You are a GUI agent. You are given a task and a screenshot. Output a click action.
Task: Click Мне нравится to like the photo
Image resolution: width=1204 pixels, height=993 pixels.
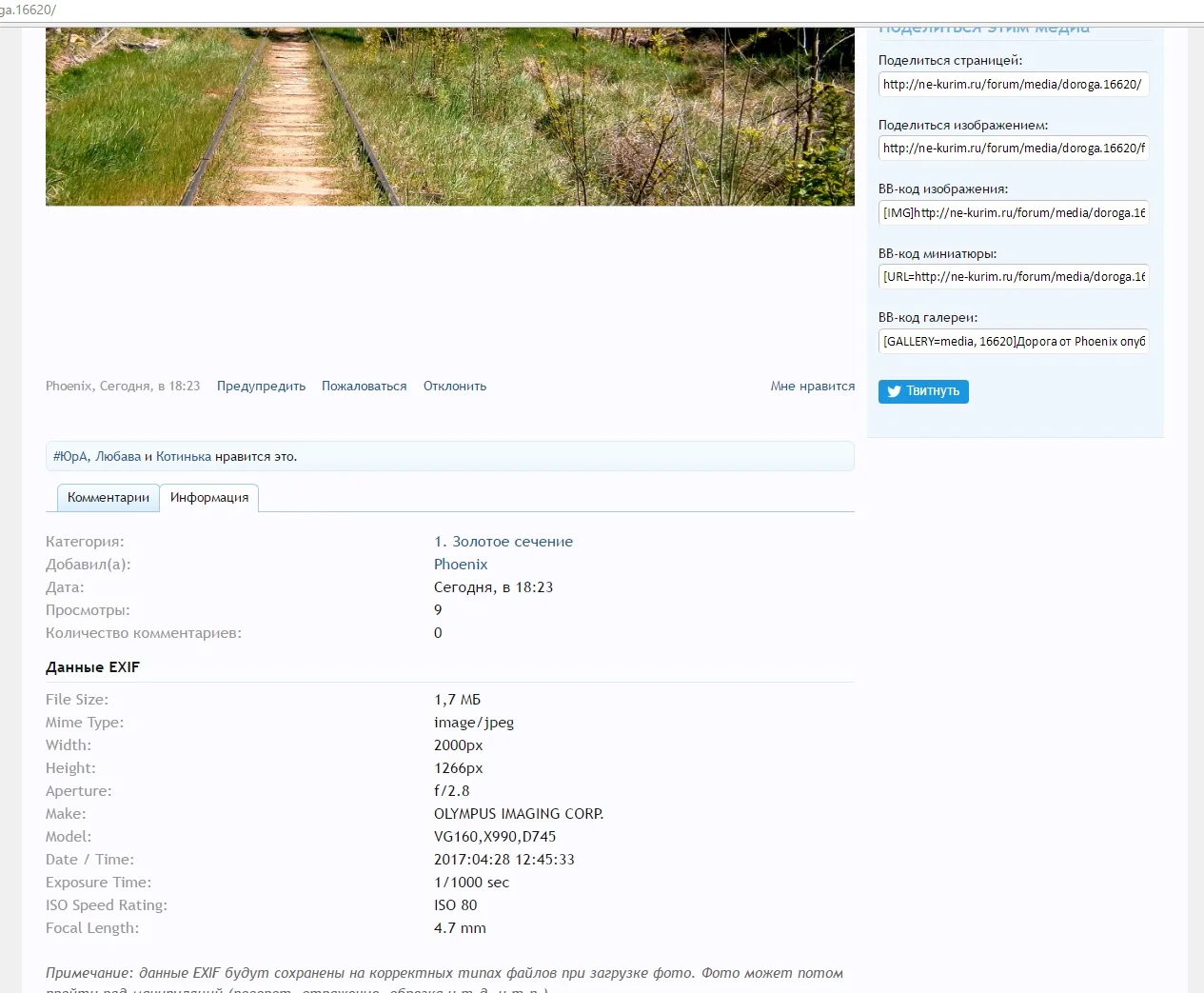[812, 386]
